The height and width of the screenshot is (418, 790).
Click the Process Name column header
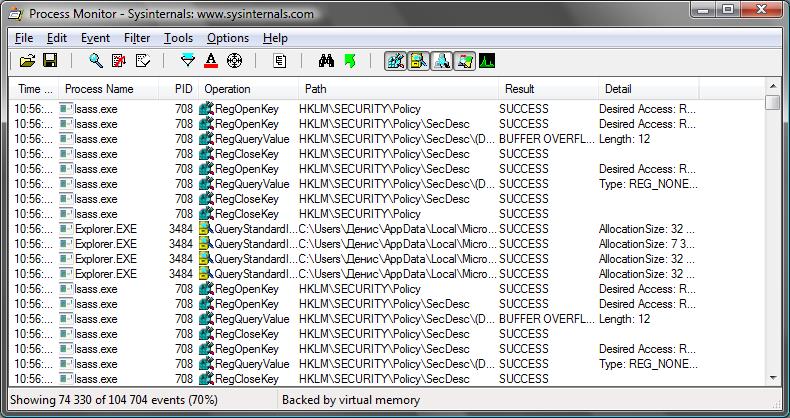click(x=109, y=89)
